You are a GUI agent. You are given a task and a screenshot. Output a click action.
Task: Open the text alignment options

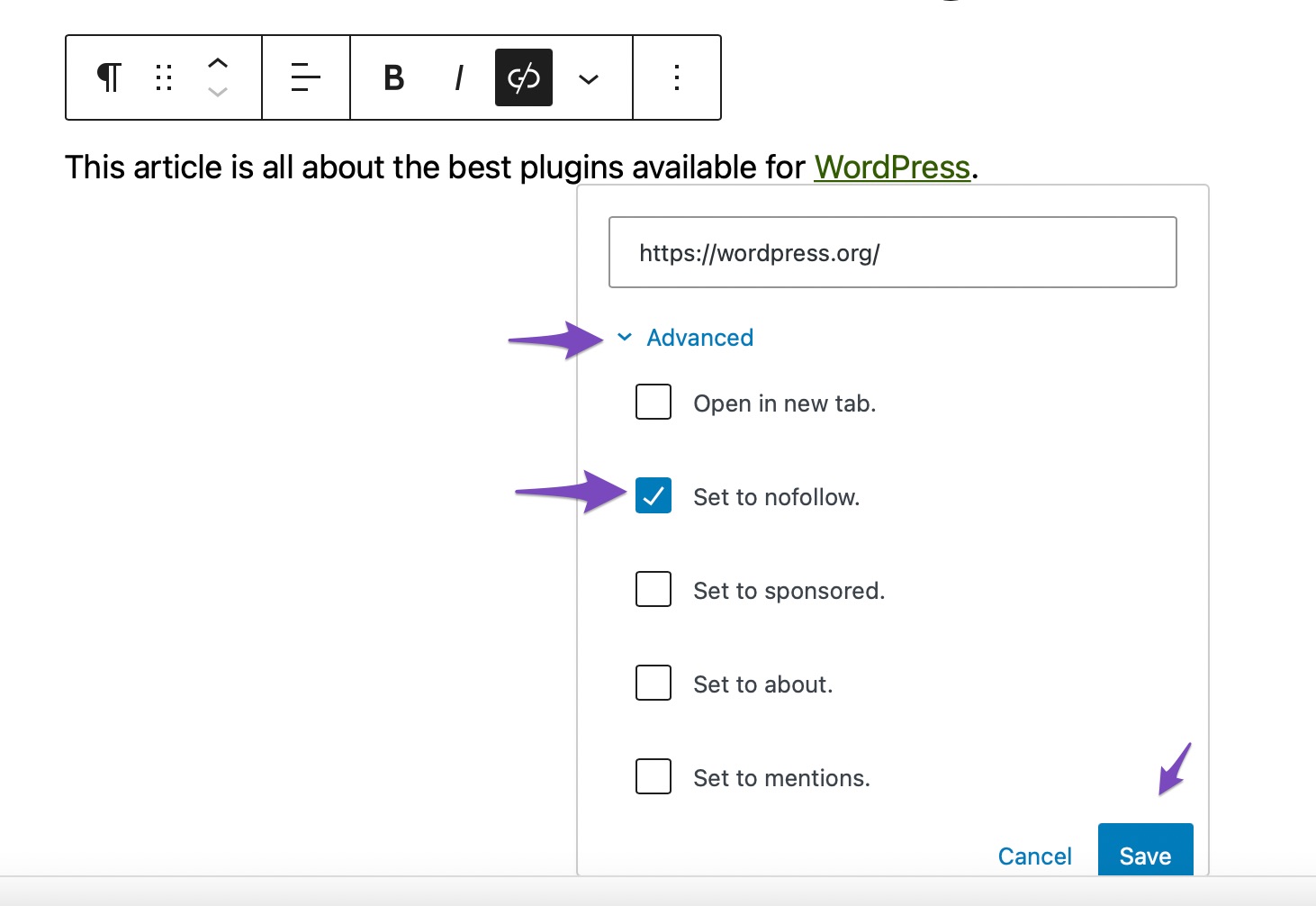pos(306,77)
